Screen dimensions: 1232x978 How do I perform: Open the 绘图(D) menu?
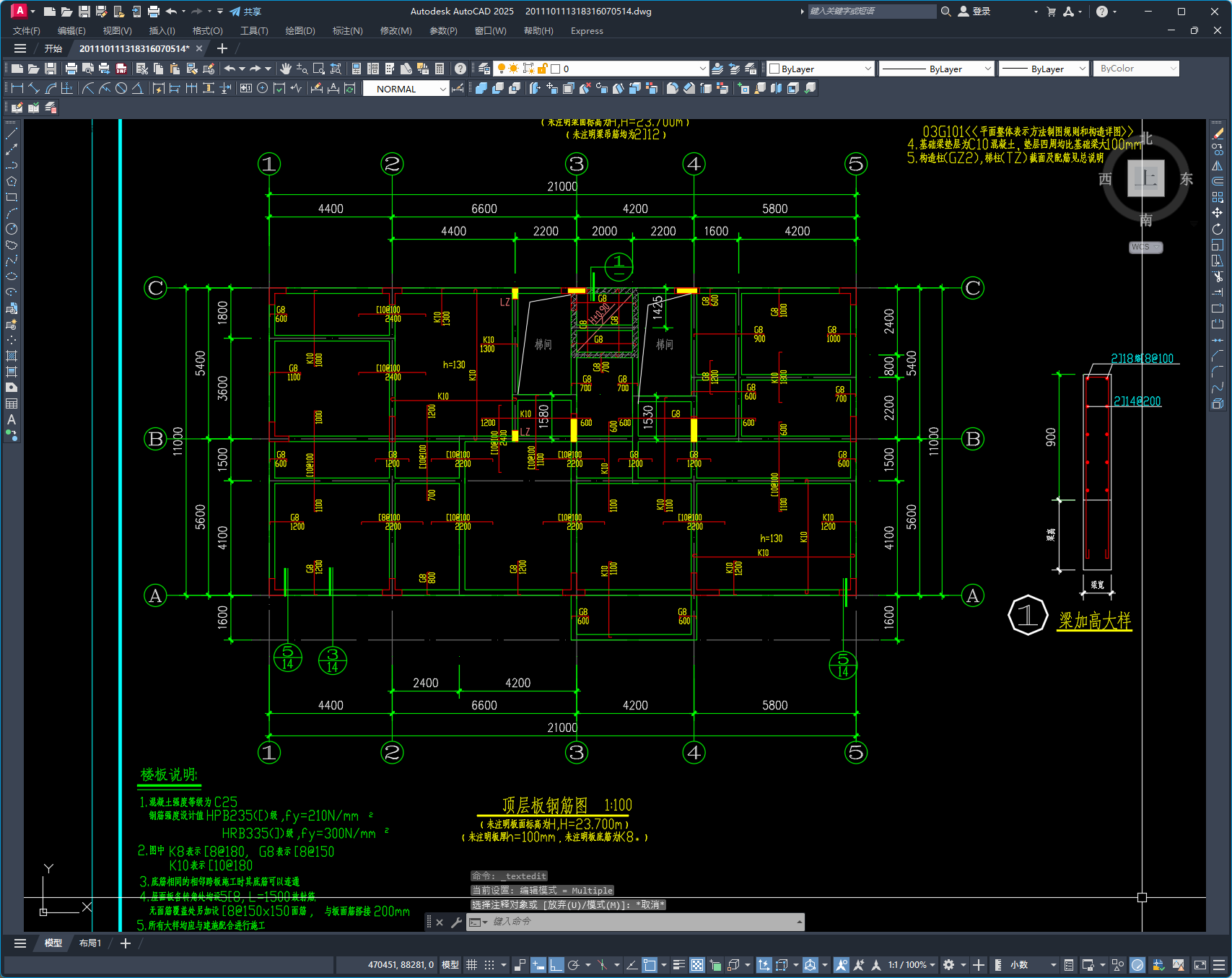[300, 31]
